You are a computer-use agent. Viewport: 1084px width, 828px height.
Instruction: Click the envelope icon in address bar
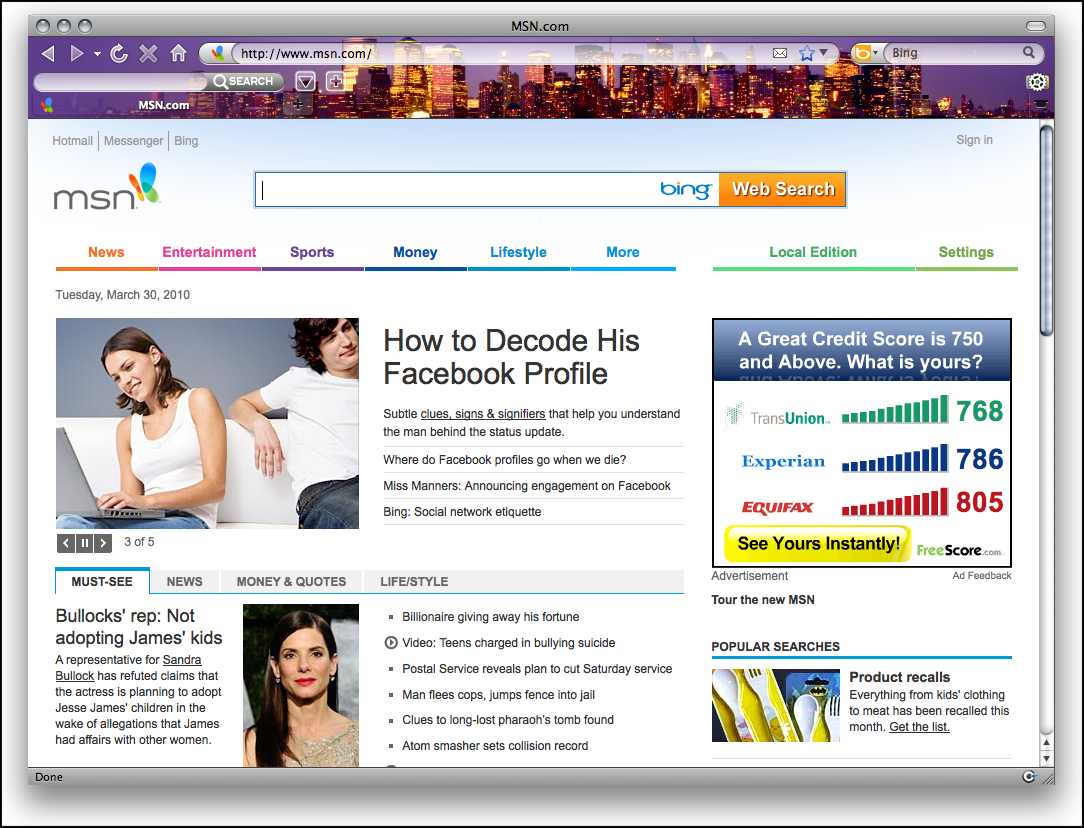[x=780, y=53]
